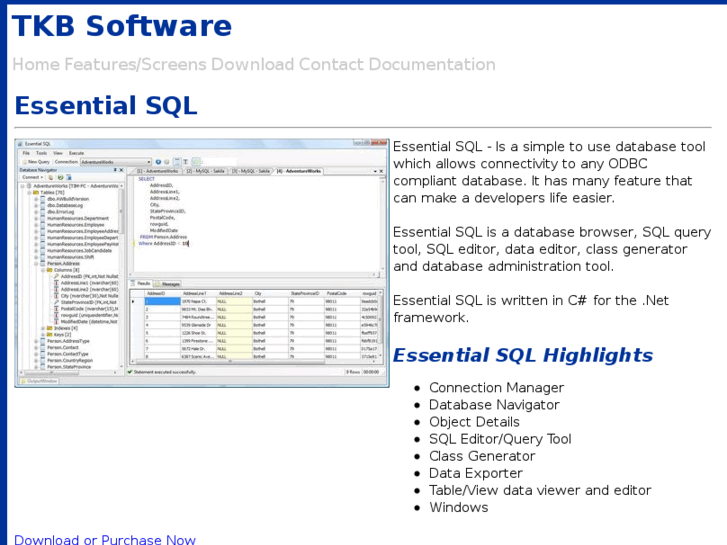
Task: Open the Essential SQL application screenshot thumbnail
Action: coord(202,263)
